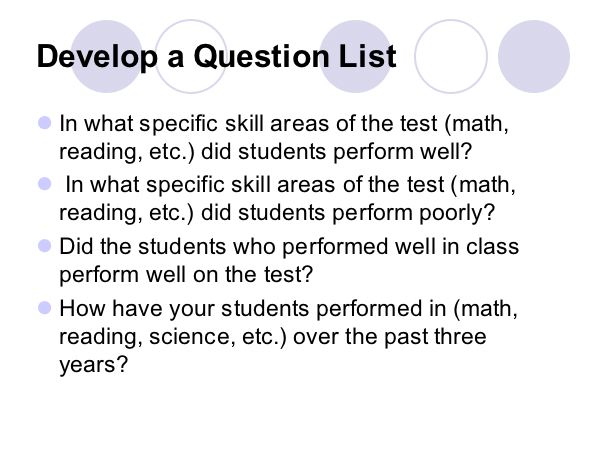
Task: Click the fourth lavender bullet dot
Action: [x=45, y=308]
